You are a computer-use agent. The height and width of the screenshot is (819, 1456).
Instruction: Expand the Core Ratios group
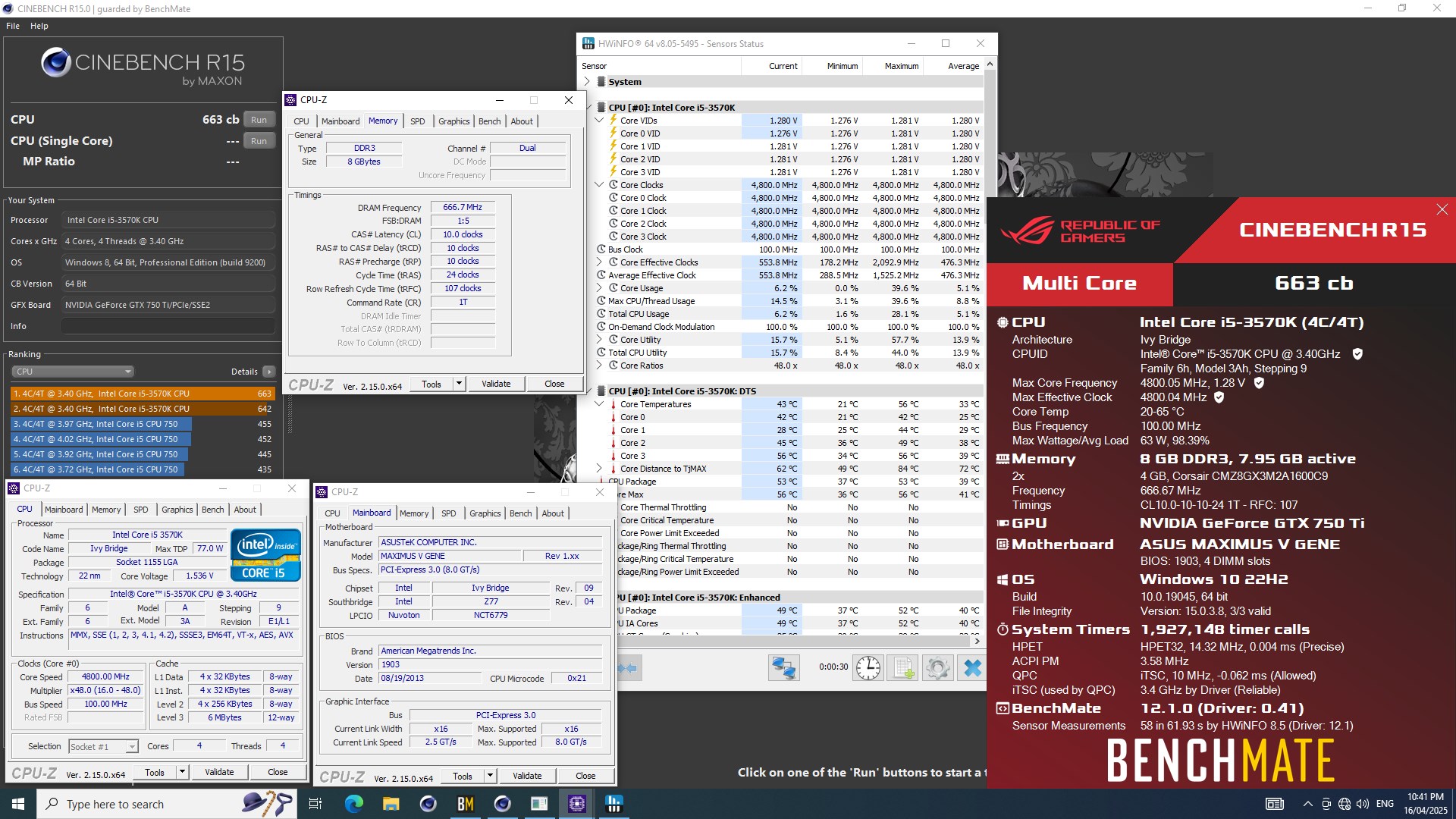click(x=599, y=366)
